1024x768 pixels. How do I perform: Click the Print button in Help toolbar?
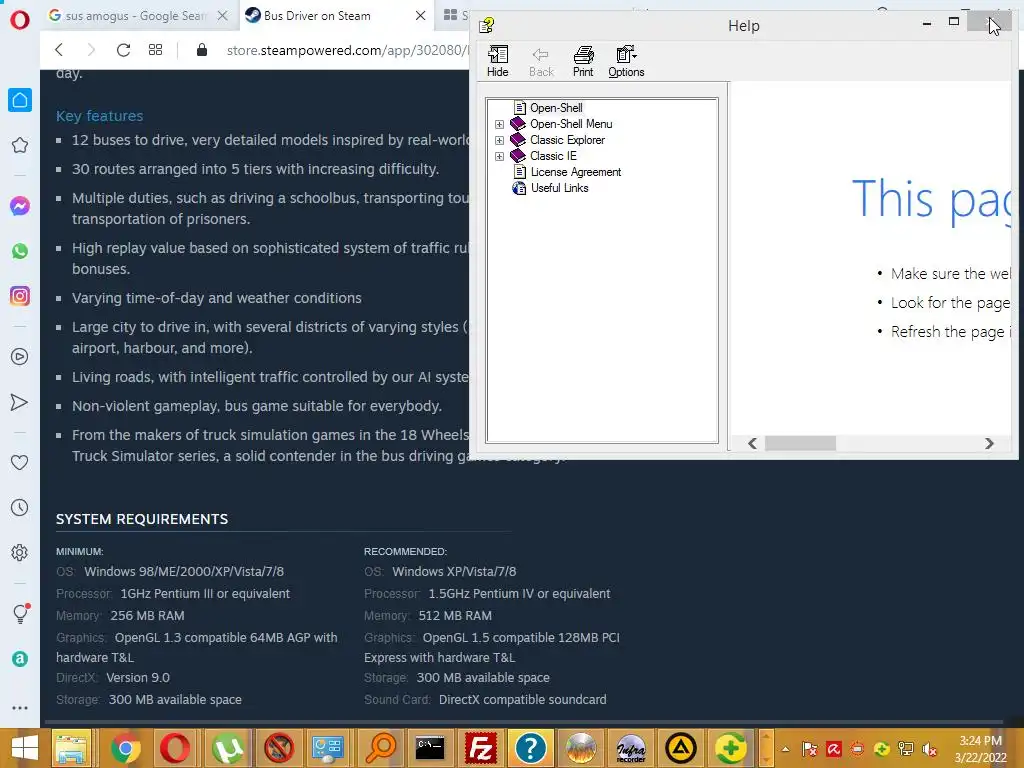[x=583, y=61]
